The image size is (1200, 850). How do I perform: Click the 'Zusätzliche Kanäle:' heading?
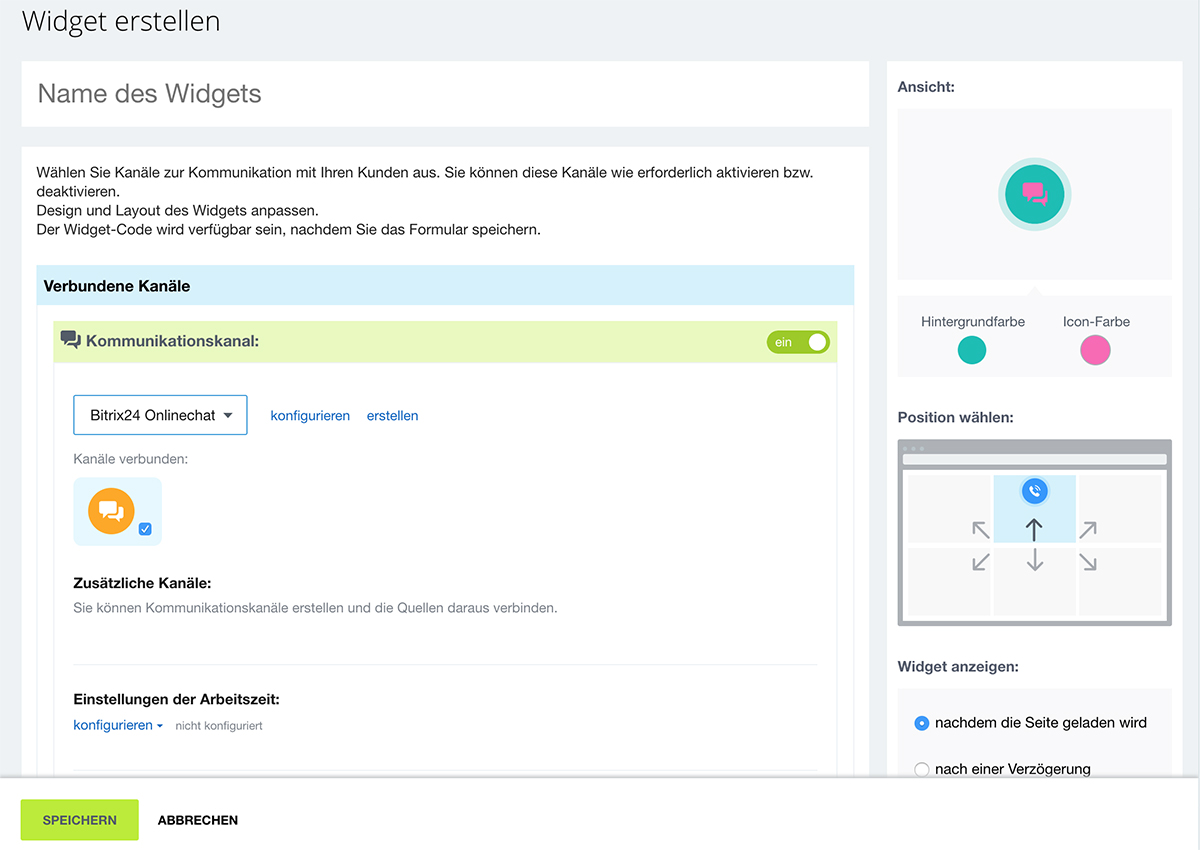pos(142,583)
